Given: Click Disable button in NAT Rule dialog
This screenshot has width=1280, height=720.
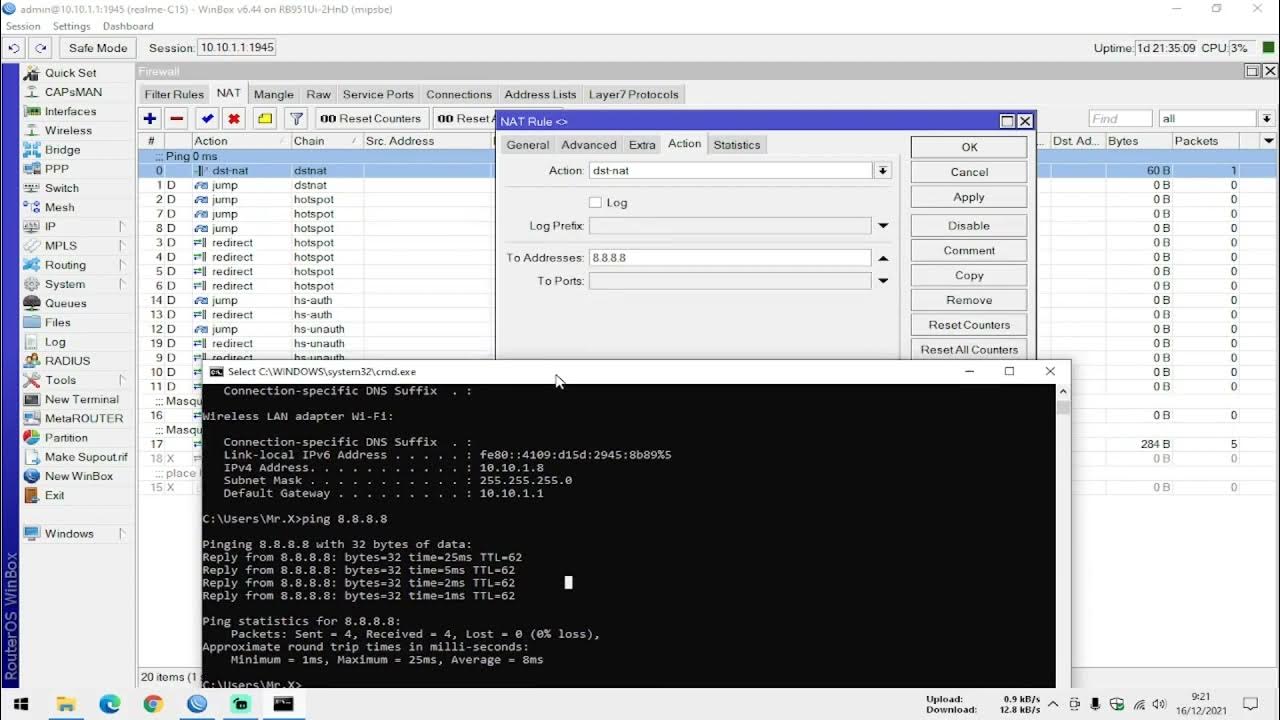Looking at the screenshot, I should [969, 226].
